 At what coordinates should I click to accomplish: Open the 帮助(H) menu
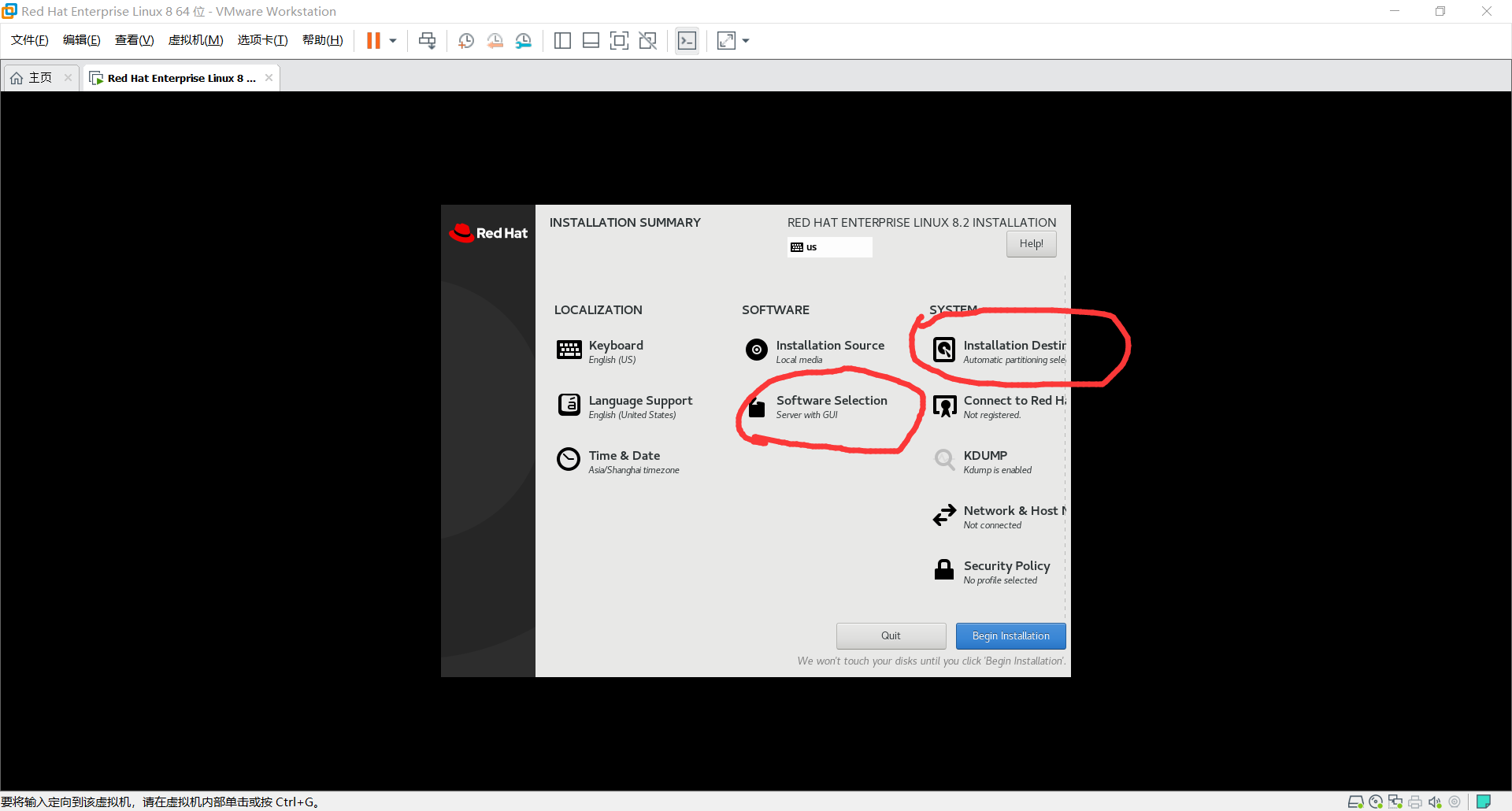click(323, 40)
